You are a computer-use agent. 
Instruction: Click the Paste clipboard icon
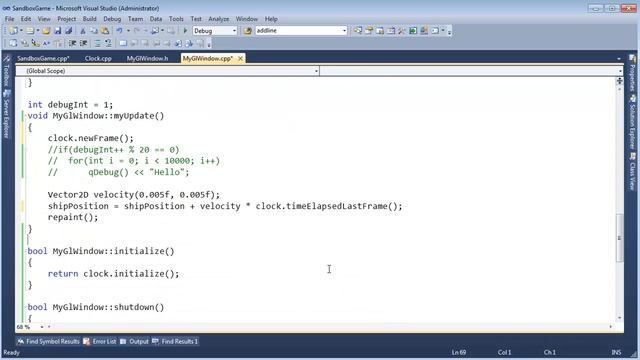pyautogui.click(x=105, y=31)
